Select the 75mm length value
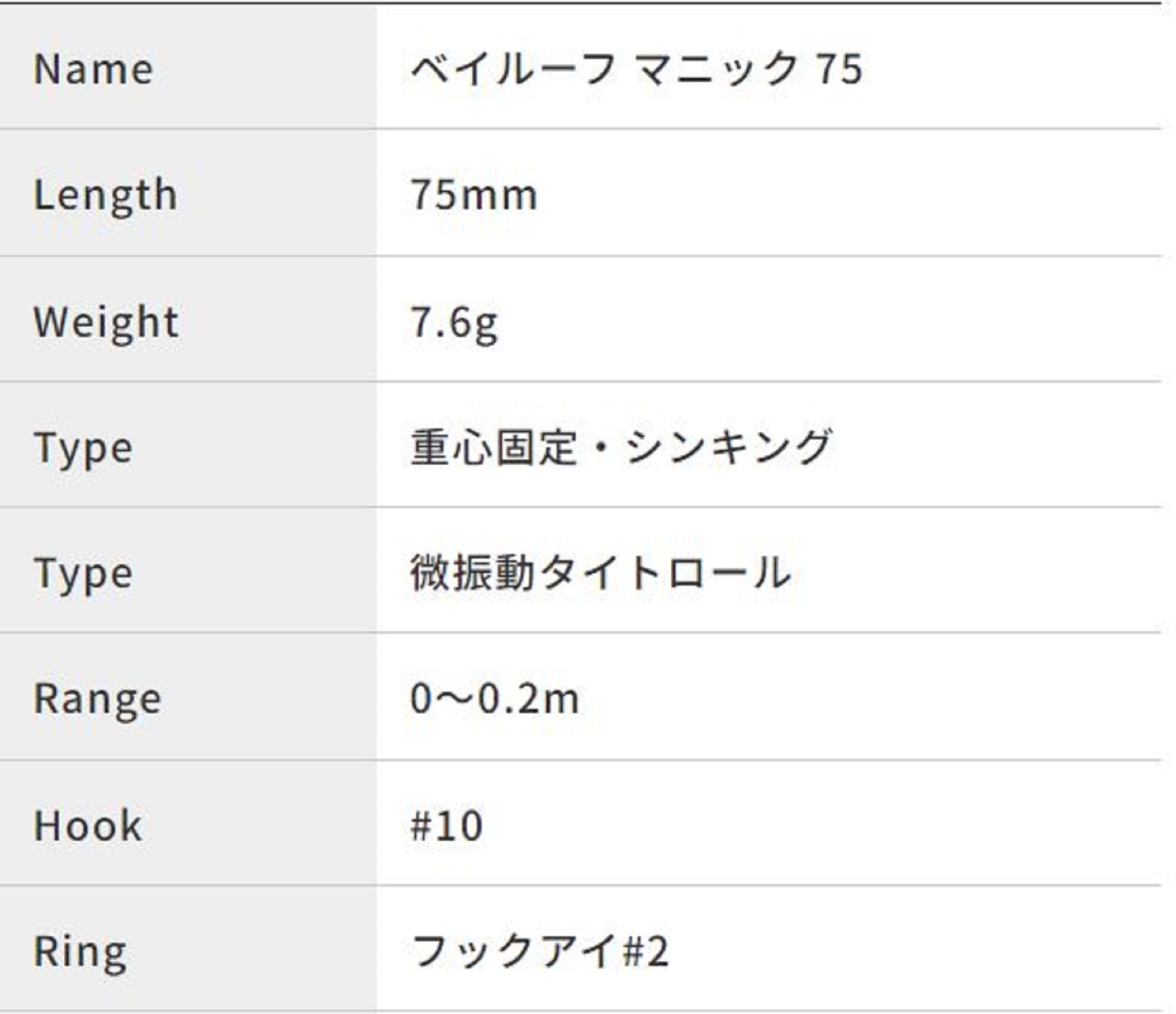 click(474, 195)
